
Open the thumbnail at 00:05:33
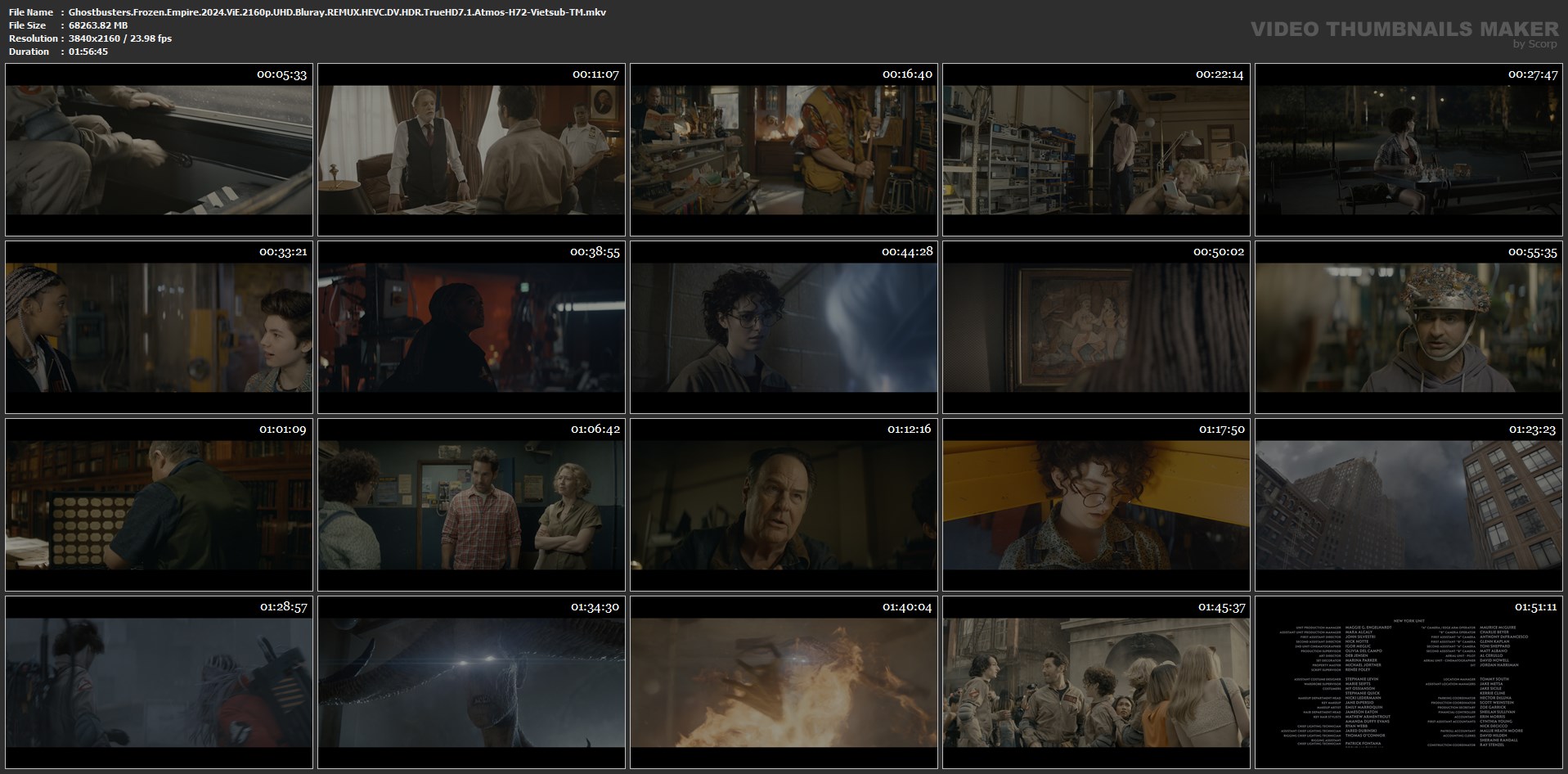click(159, 151)
